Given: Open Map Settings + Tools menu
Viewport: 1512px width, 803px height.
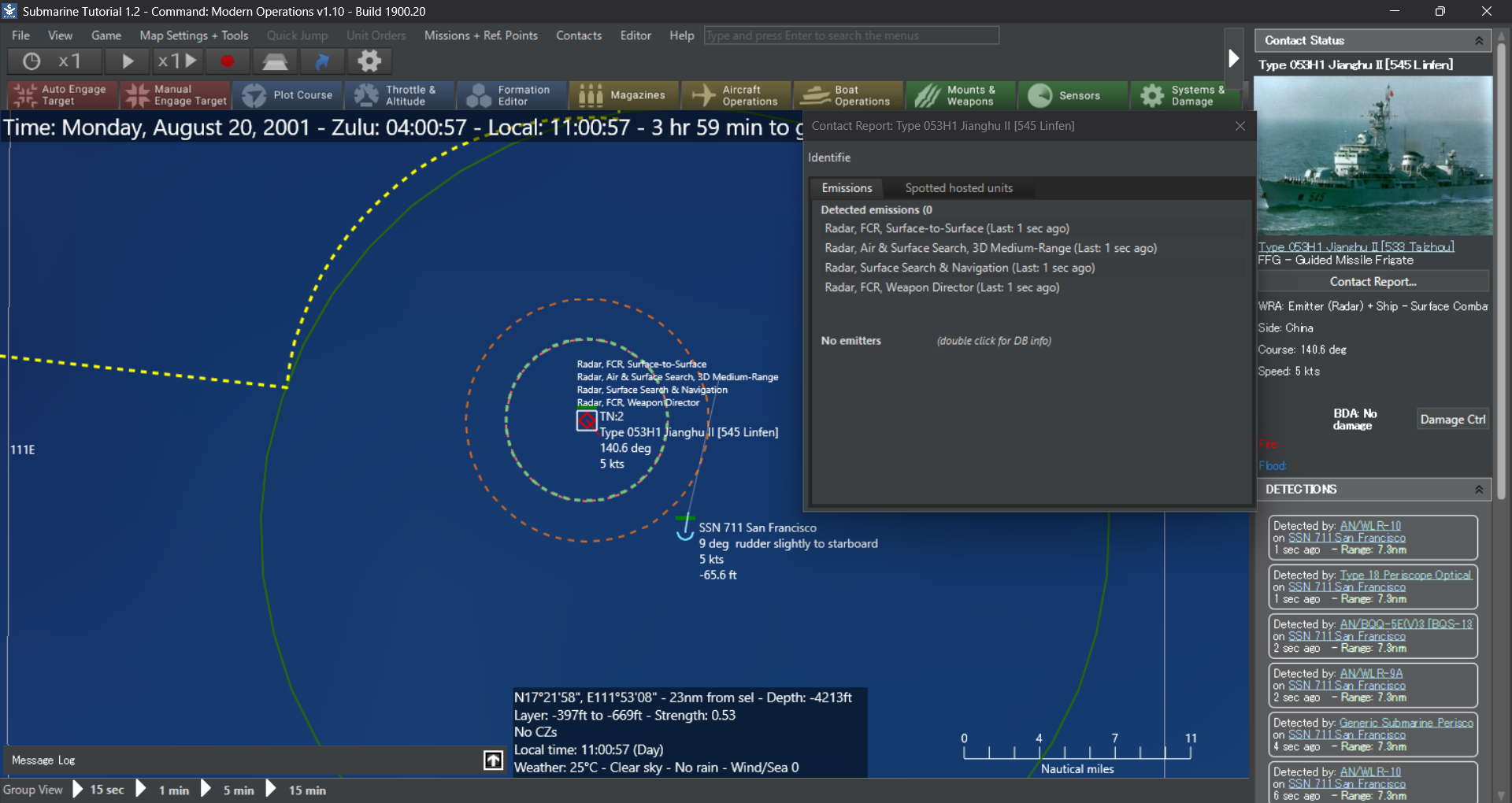Looking at the screenshot, I should 194,35.
